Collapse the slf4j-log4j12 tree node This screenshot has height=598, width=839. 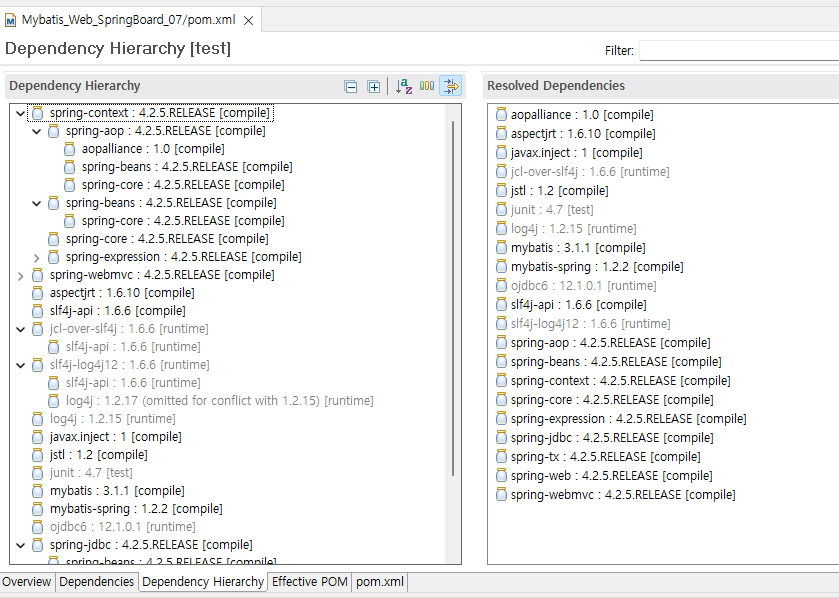pyautogui.click(x=20, y=365)
